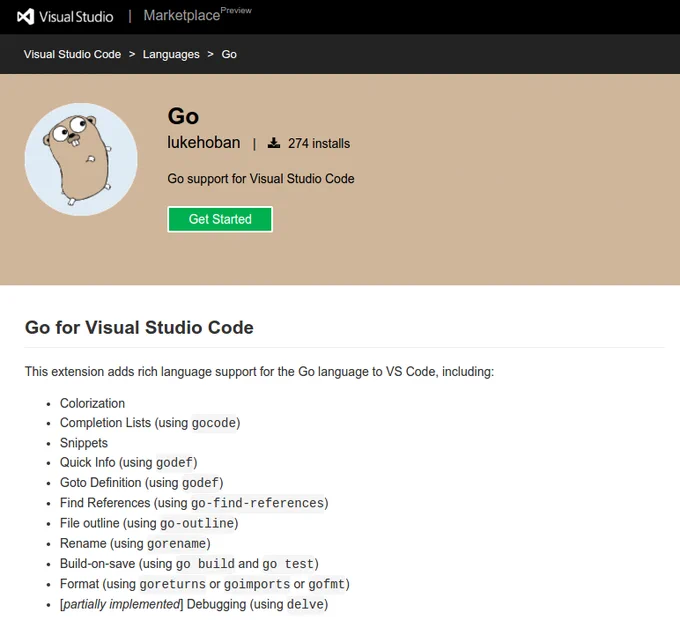
Task: Open the Visual Studio header text link
Action: pyautogui.click(x=76, y=17)
